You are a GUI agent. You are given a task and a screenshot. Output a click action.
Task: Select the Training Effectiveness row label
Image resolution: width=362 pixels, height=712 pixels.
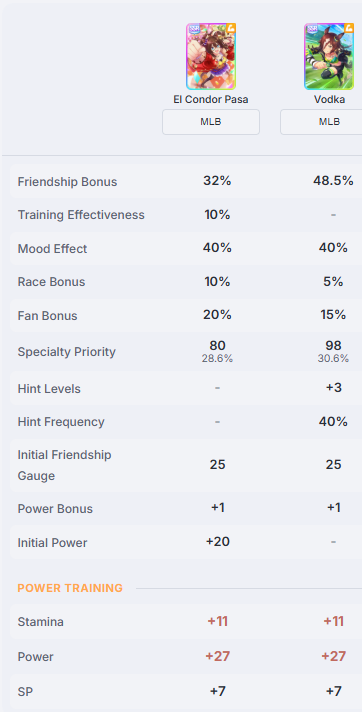click(81, 215)
